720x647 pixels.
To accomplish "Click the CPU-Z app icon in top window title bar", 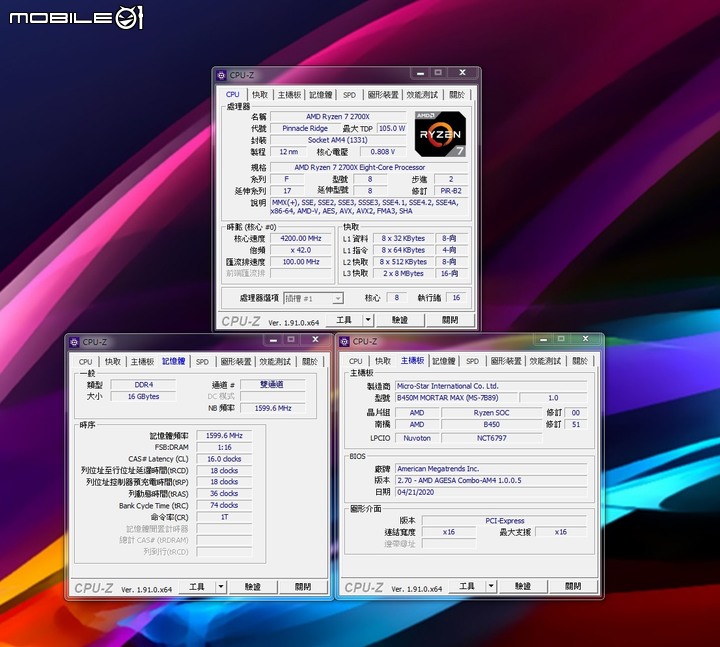I will (222, 75).
